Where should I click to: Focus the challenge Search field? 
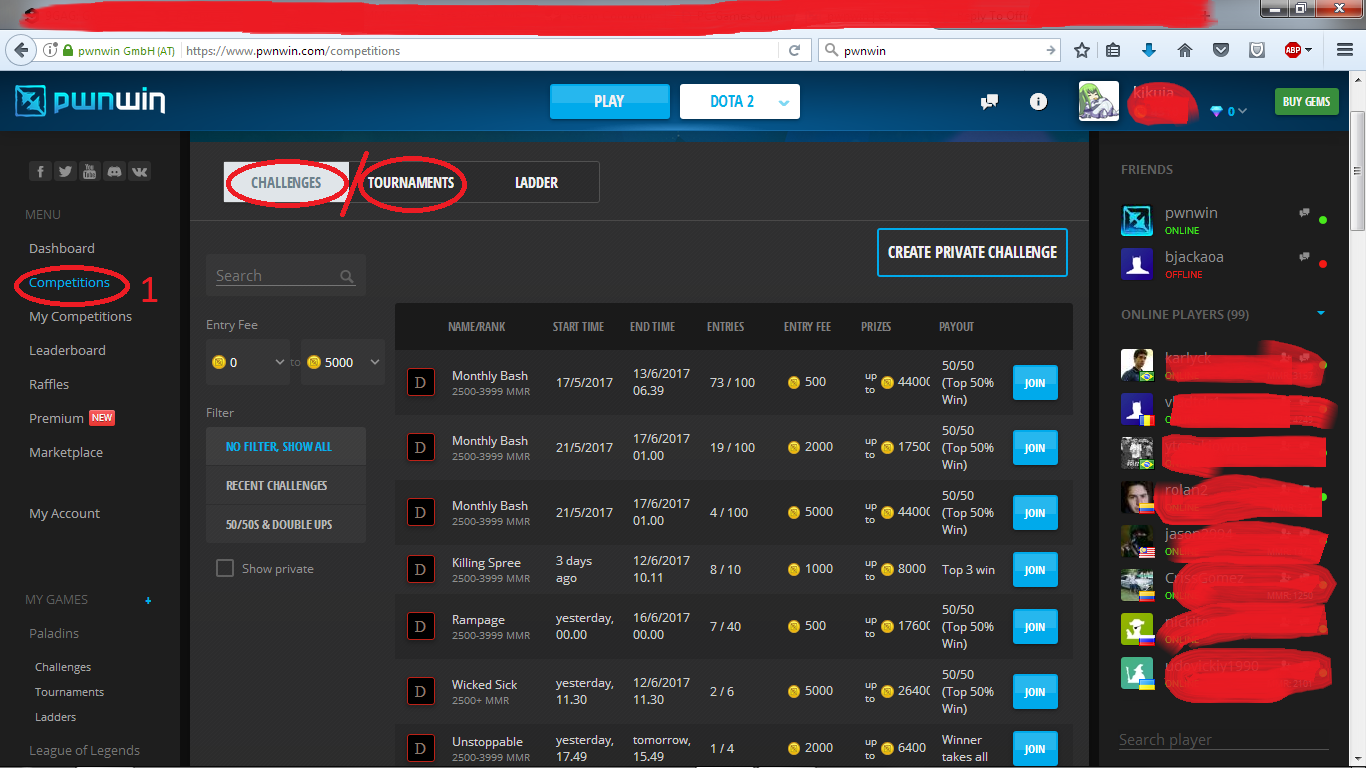pos(286,275)
